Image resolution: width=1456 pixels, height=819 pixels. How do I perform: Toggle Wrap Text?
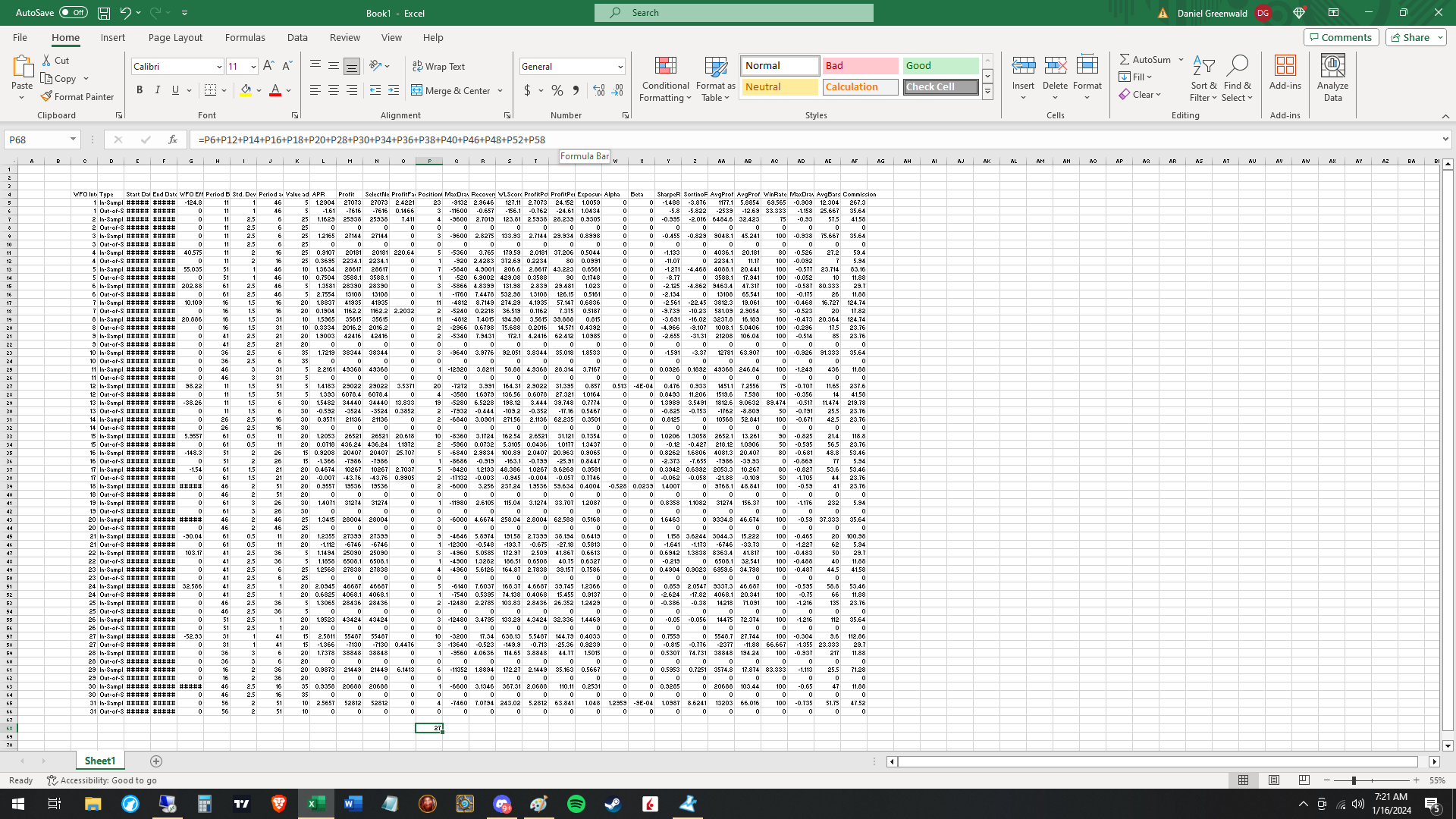tap(438, 66)
